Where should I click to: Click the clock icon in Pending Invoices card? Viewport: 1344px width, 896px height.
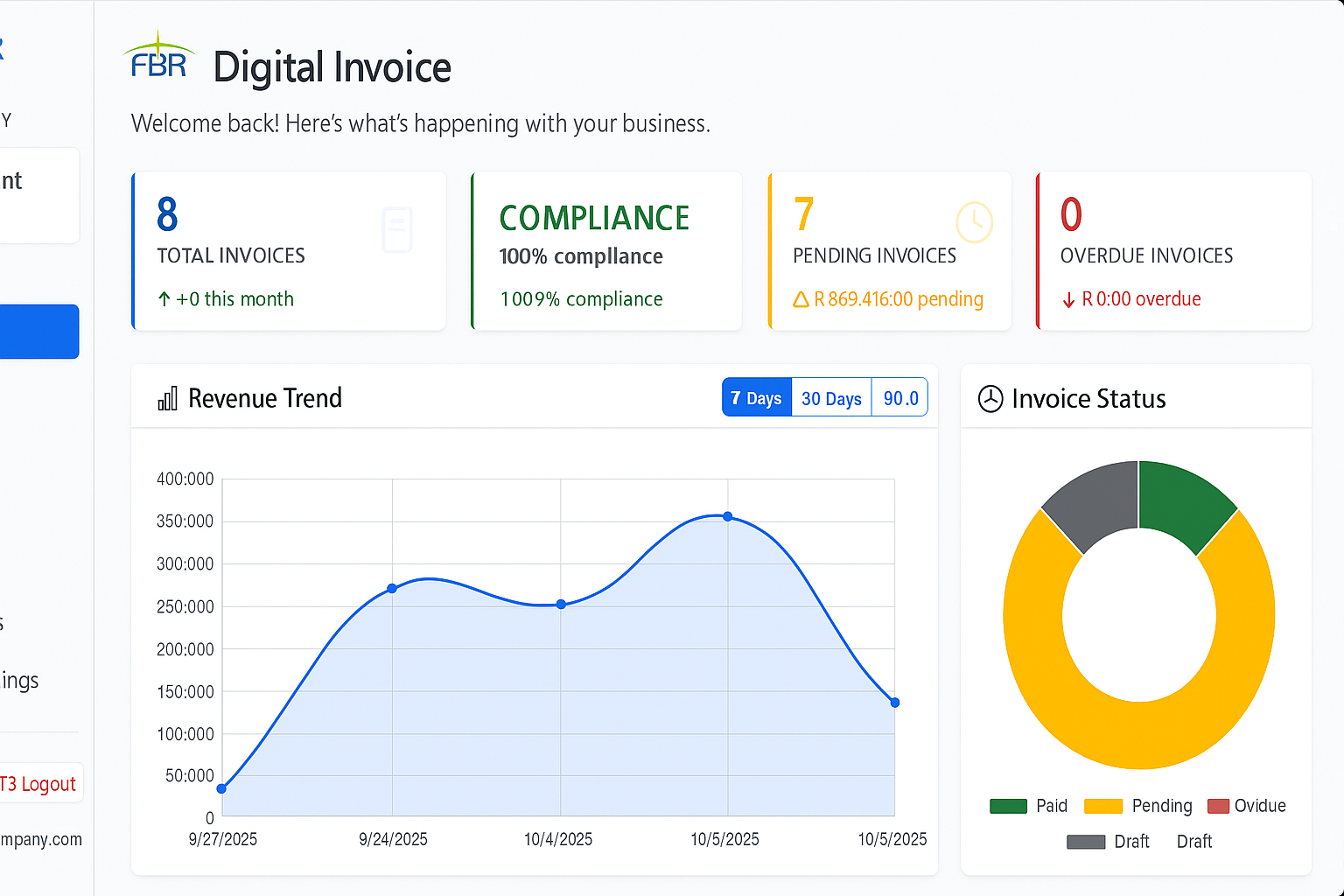pos(974,221)
